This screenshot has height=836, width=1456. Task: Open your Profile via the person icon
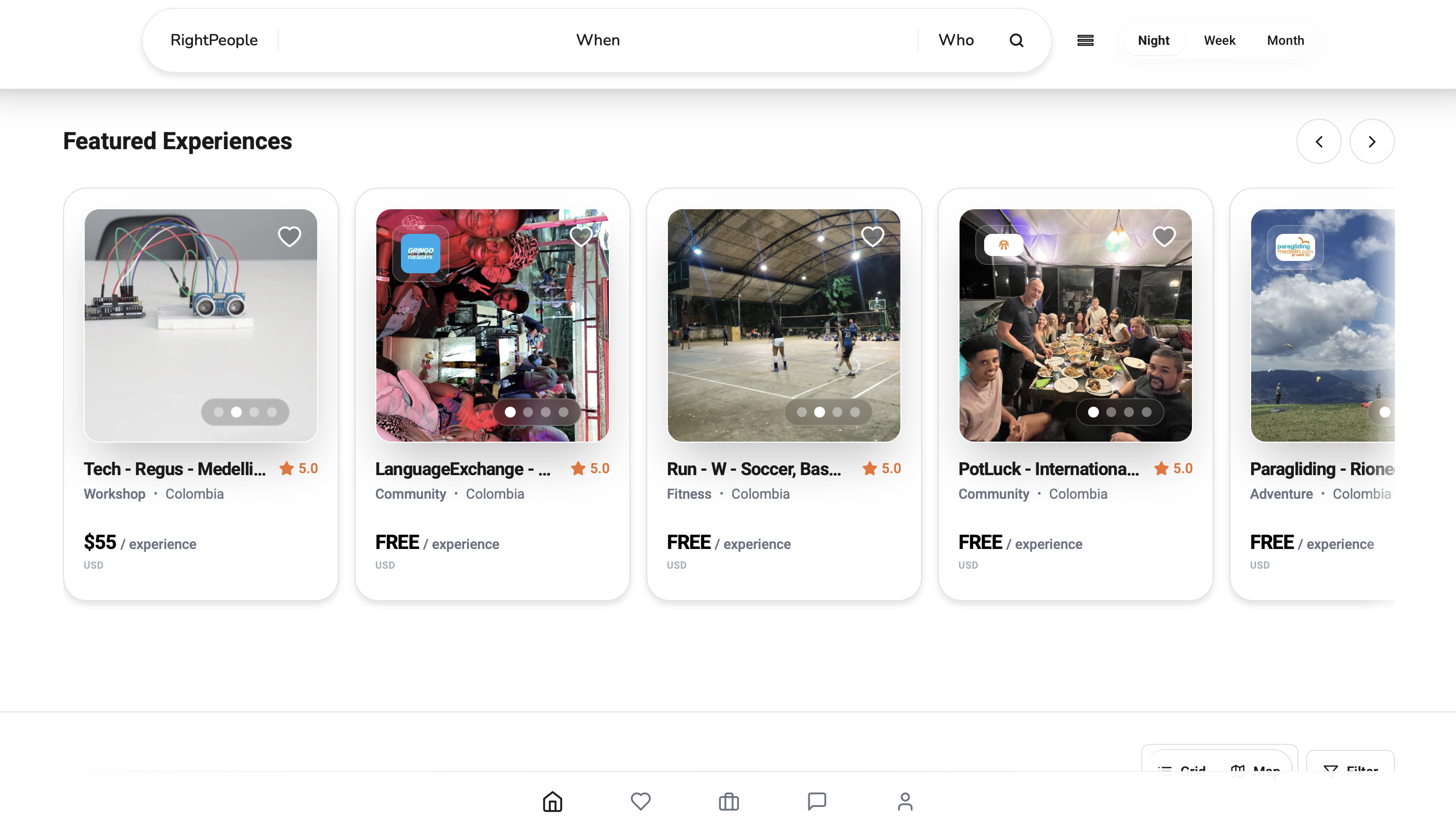coord(905,802)
